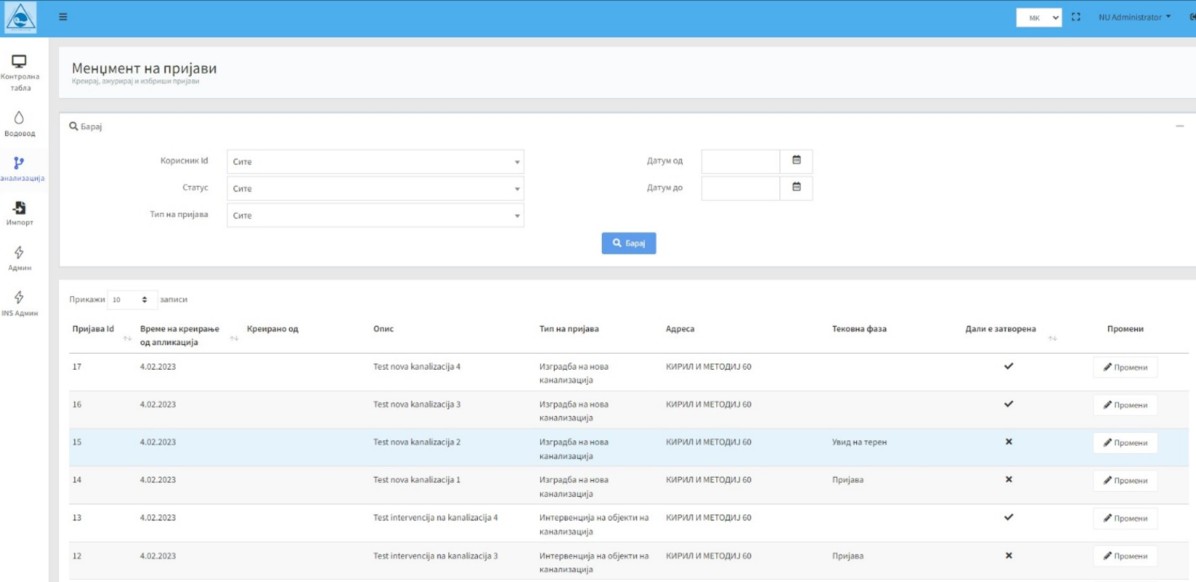Open the Канализација sidebar section
The height and width of the screenshot is (582, 1196).
tap(20, 169)
